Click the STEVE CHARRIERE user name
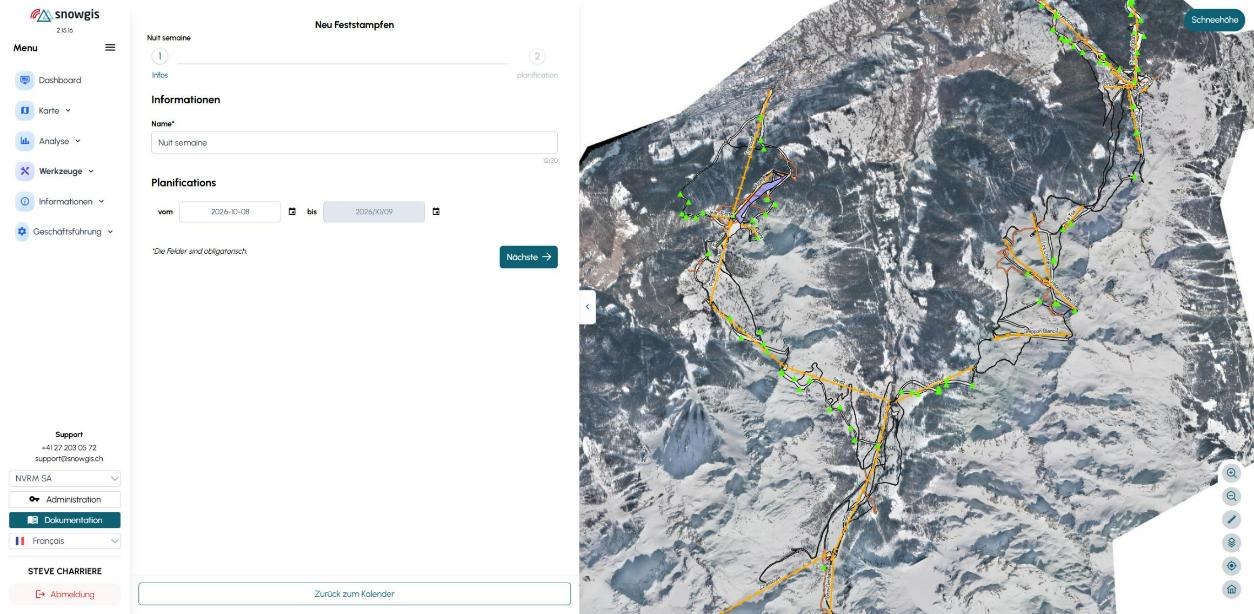The width and height of the screenshot is (1254, 614). (x=65, y=571)
